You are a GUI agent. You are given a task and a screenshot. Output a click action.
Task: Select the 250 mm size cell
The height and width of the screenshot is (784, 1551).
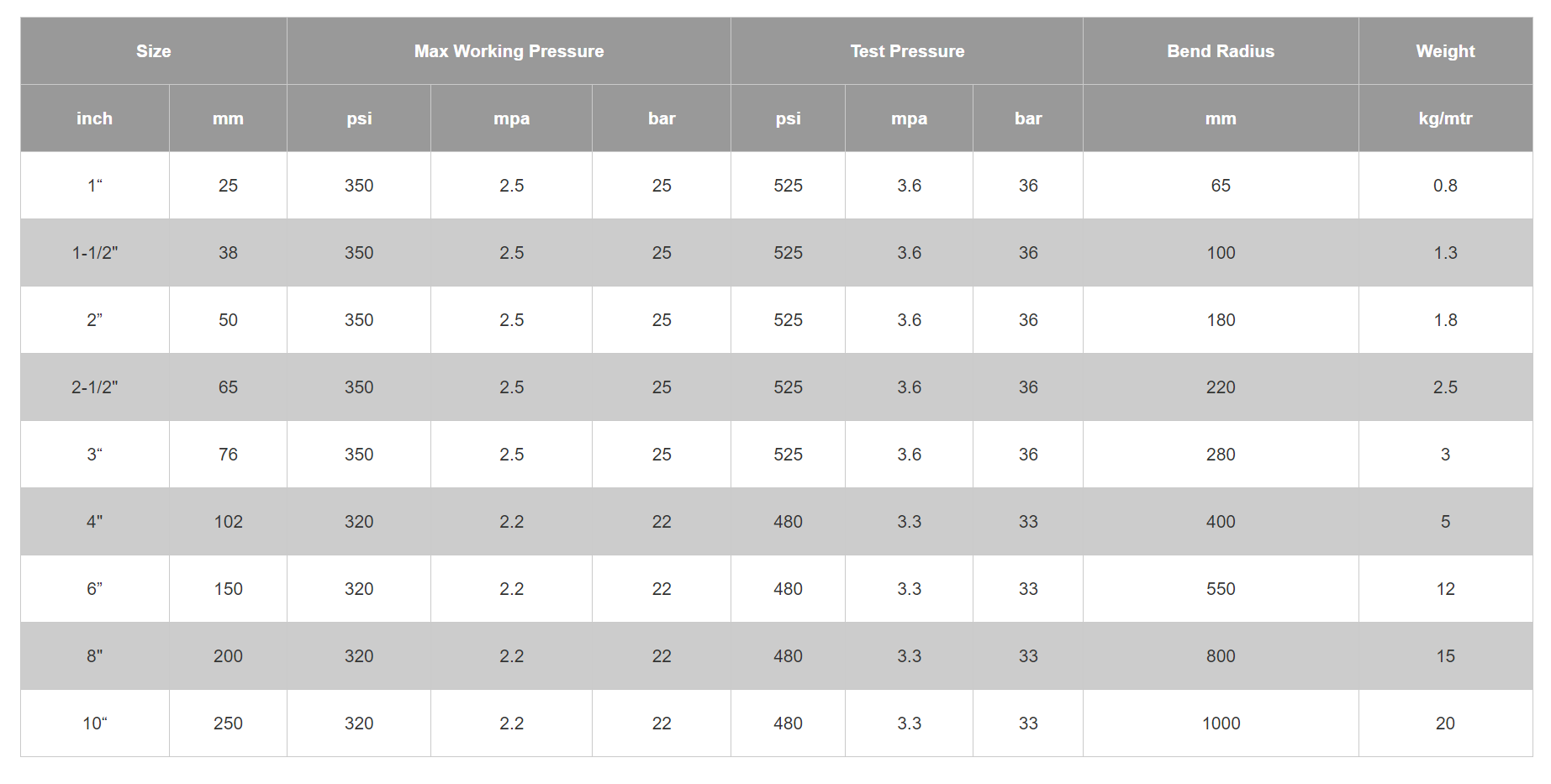[x=228, y=723]
